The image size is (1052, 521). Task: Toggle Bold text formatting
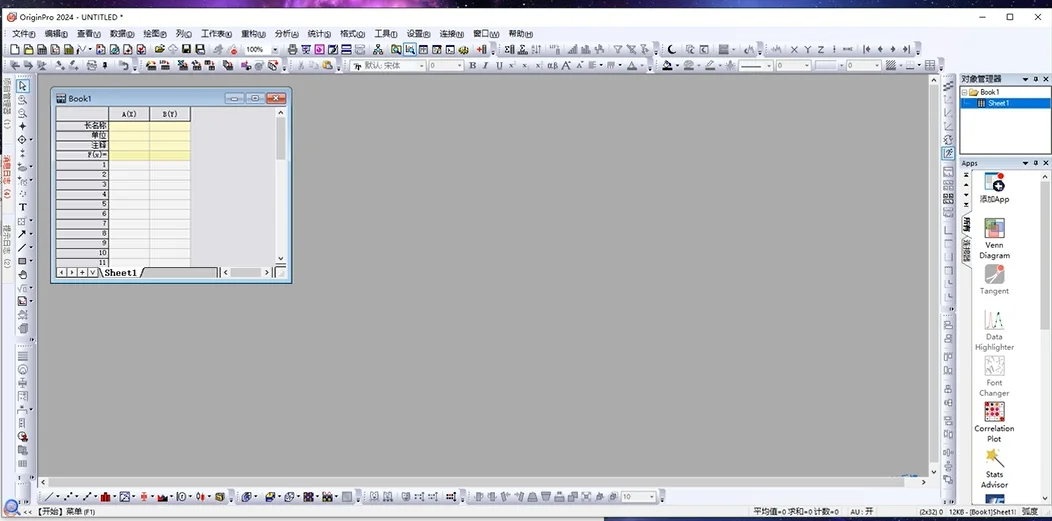[x=472, y=66]
